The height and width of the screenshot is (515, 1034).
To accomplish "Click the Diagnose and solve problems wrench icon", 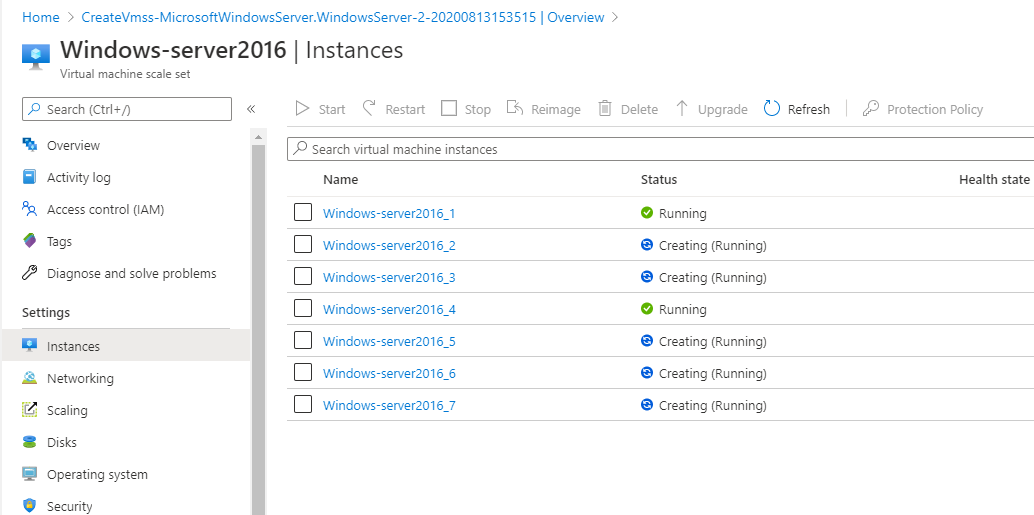I will 30,273.
